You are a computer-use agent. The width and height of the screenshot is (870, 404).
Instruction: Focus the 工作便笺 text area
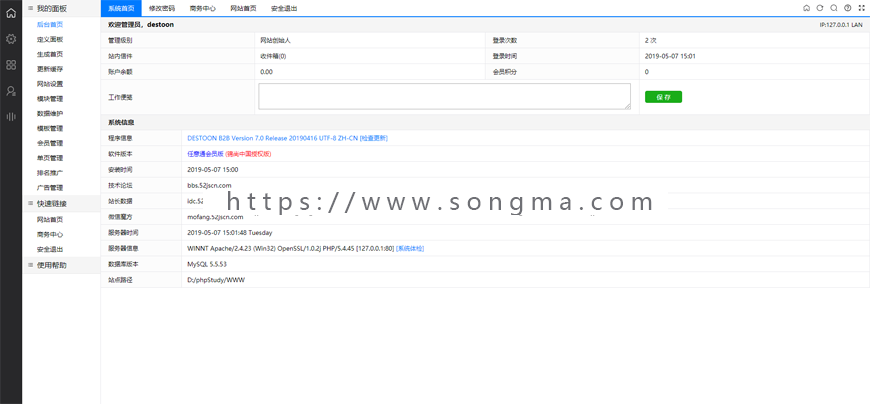[444, 97]
